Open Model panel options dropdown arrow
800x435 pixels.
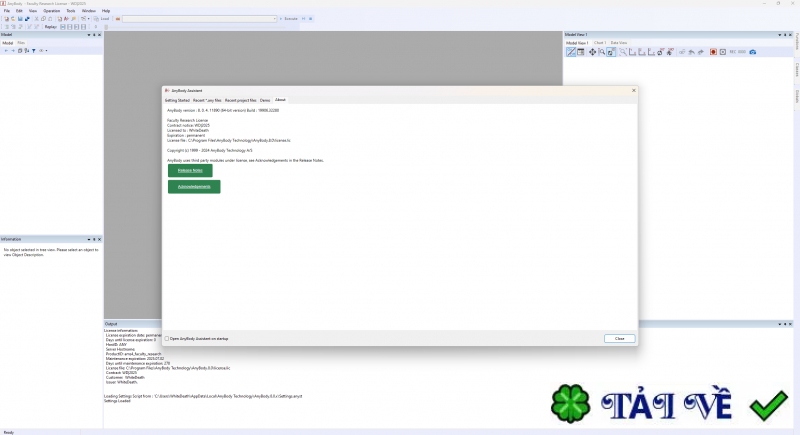89,35
